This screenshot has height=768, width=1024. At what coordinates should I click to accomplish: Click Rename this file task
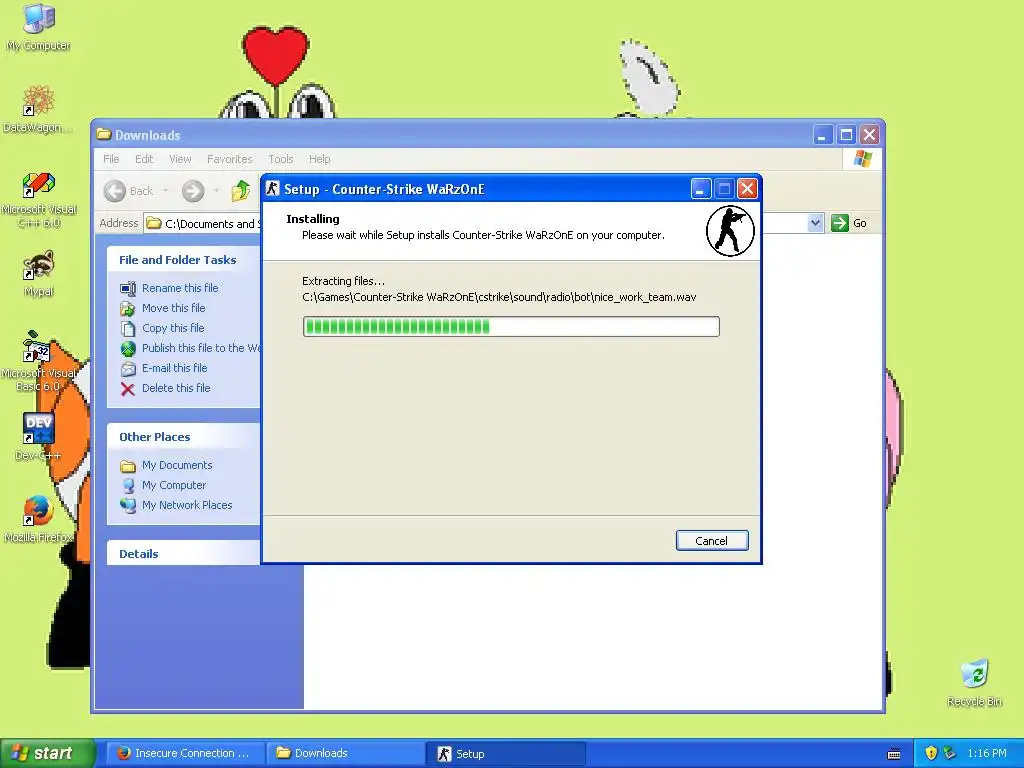tap(180, 288)
